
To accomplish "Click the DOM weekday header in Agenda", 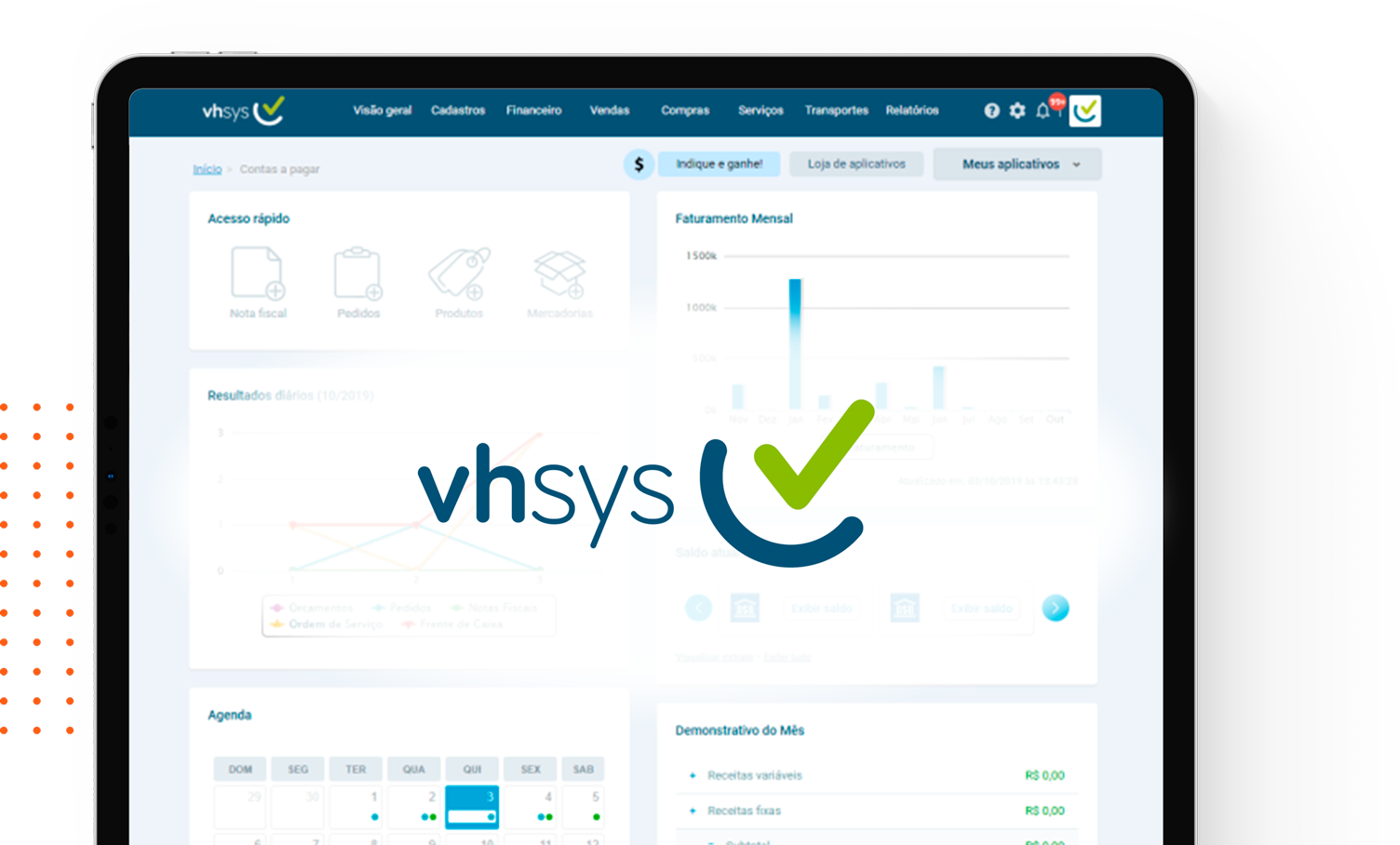I will (x=240, y=770).
